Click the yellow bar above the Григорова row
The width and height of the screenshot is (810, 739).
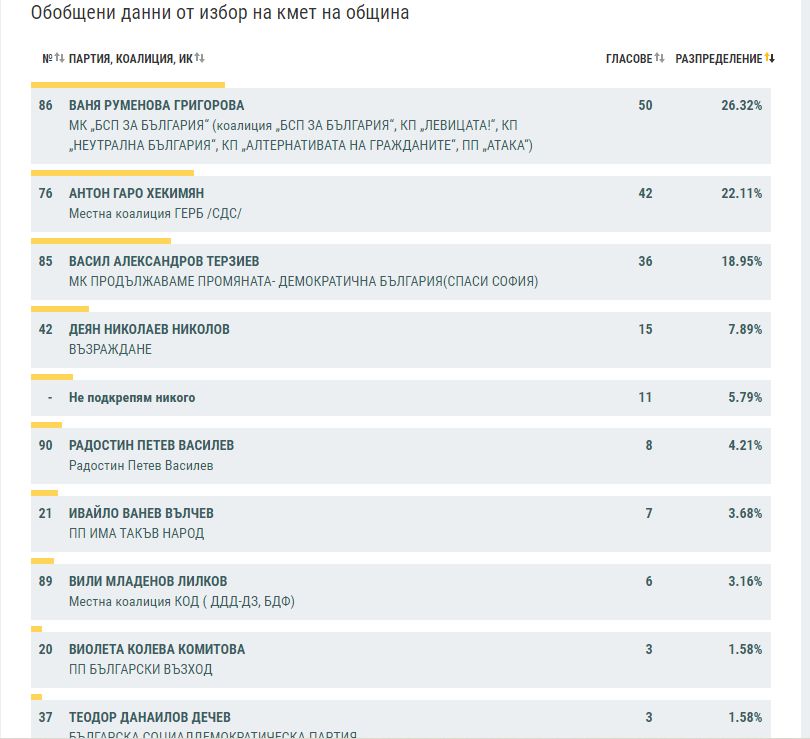pos(128,85)
